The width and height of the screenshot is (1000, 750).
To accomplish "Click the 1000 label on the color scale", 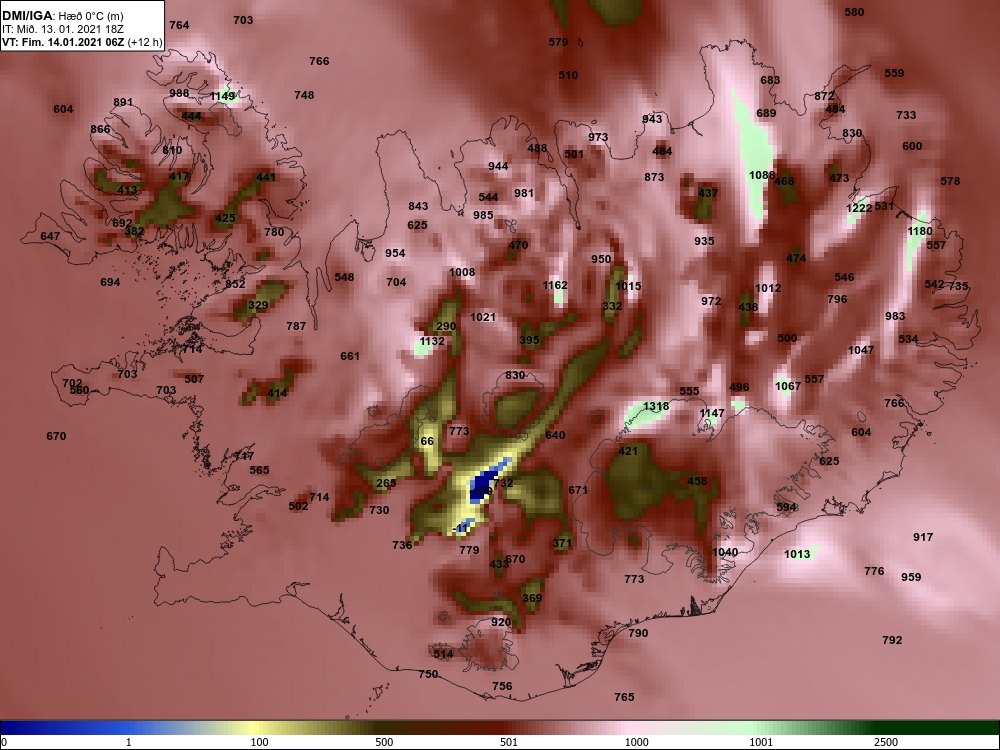I will [637, 742].
